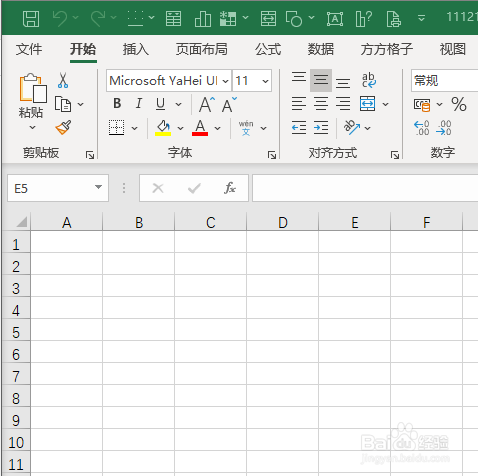The height and width of the screenshot is (476, 478).
Task: Click the Increase Indent icon
Action: point(321,128)
